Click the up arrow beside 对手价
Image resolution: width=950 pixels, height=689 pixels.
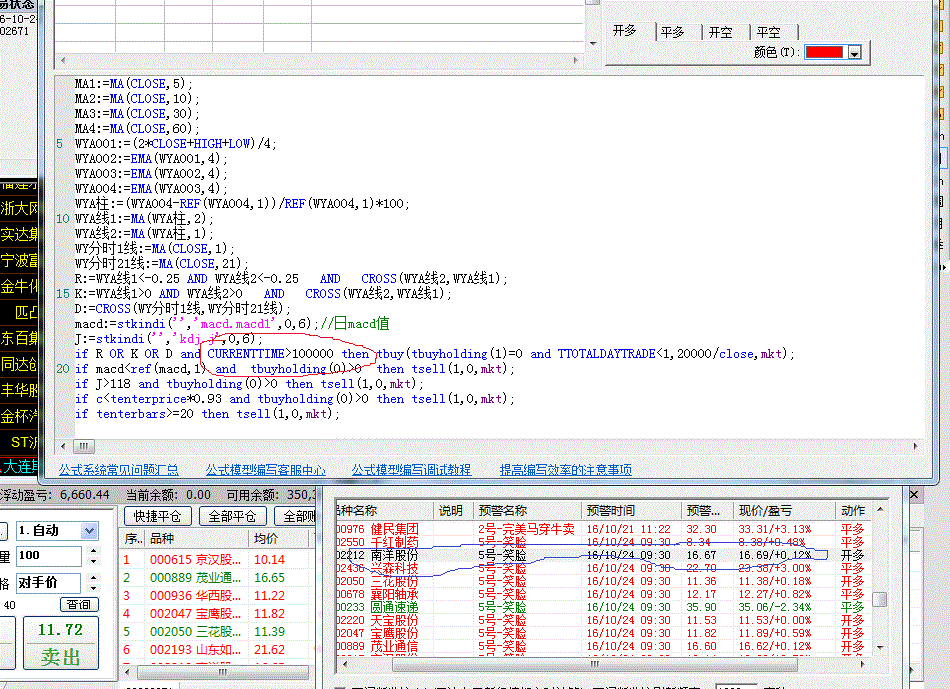(x=93, y=578)
